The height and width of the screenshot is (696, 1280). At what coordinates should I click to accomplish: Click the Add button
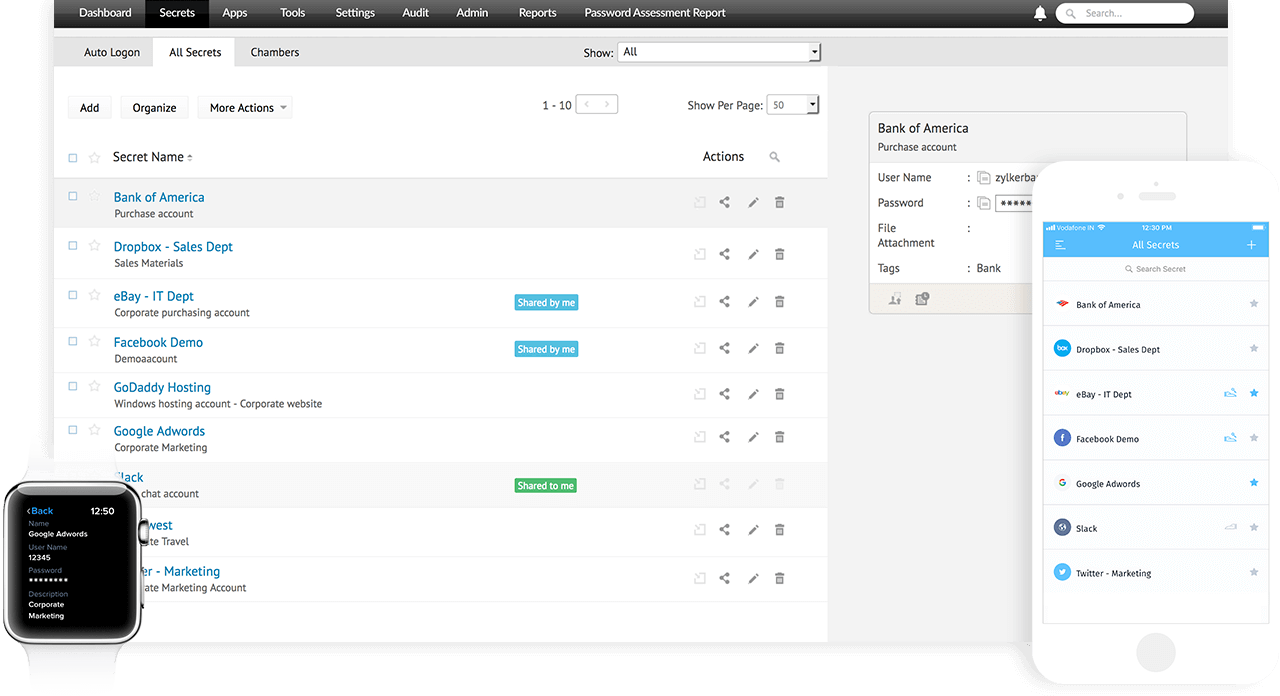[90, 108]
